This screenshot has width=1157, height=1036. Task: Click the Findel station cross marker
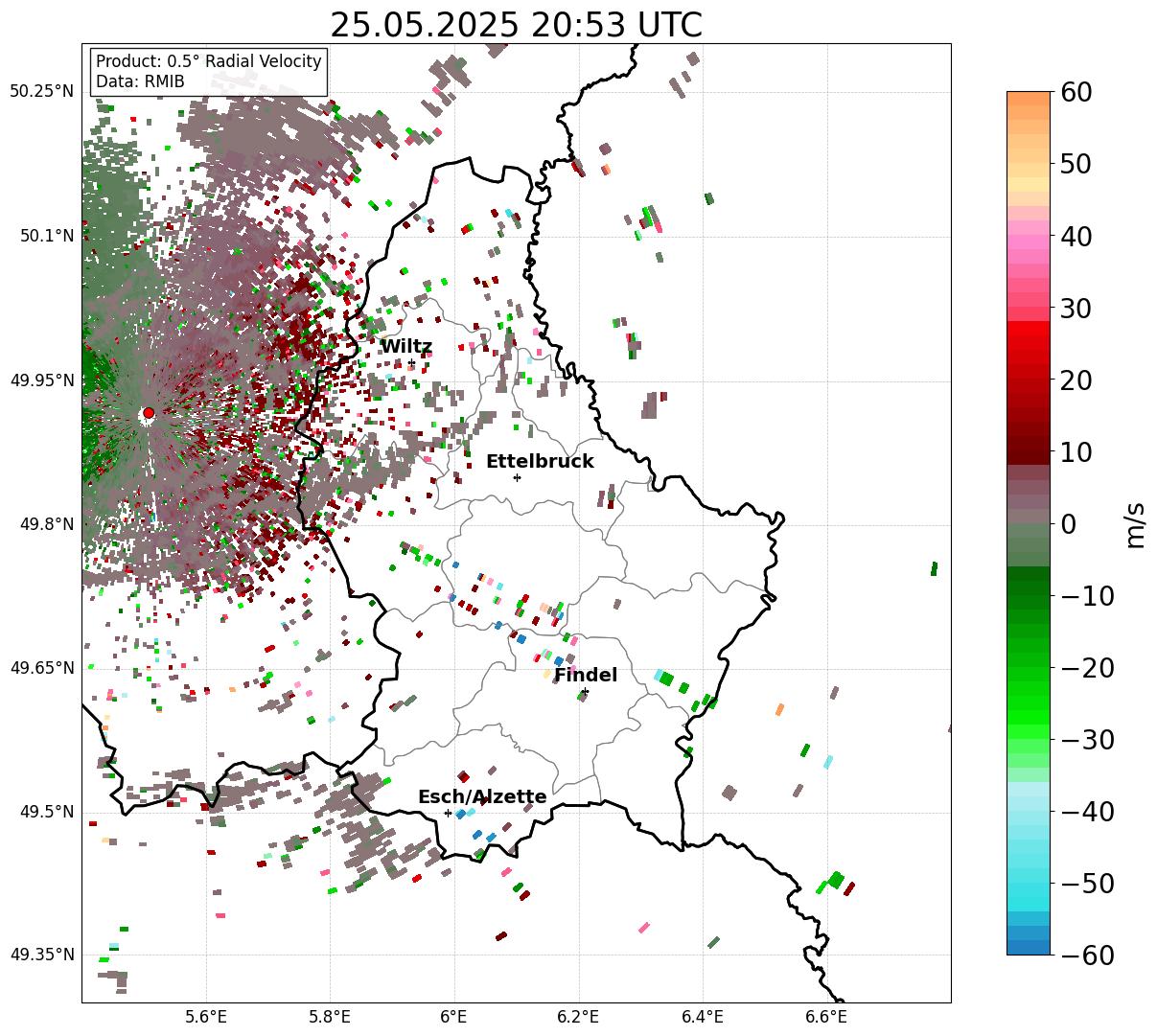[585, 691]
